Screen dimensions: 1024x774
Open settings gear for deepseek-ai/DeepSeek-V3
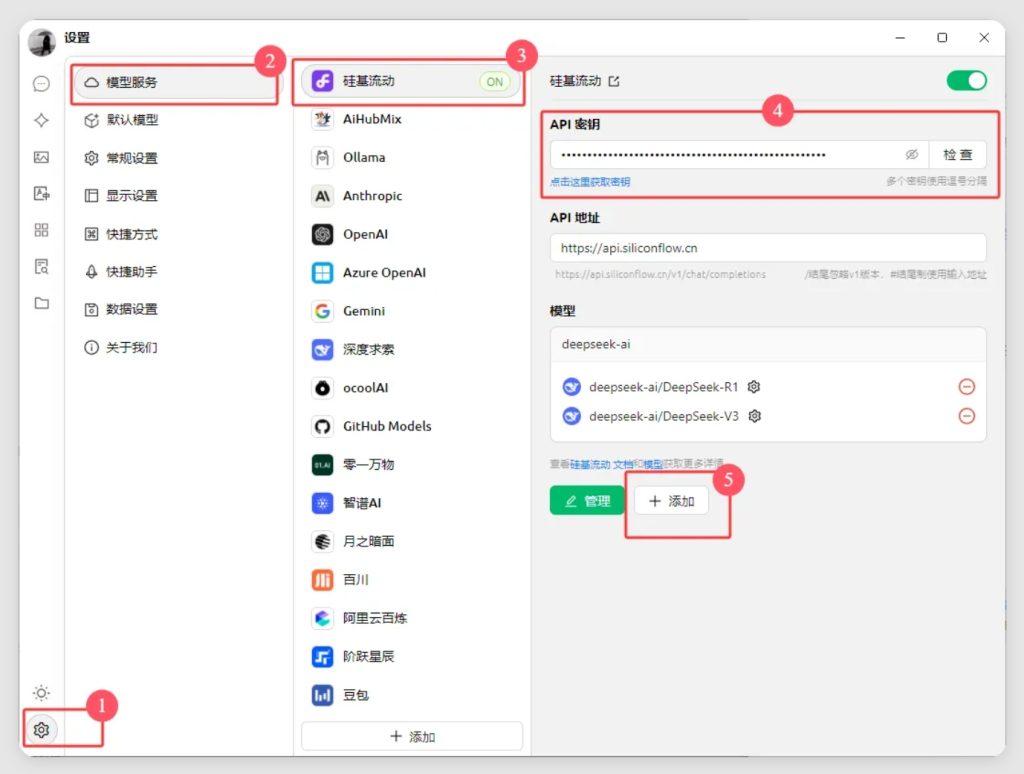754,416
